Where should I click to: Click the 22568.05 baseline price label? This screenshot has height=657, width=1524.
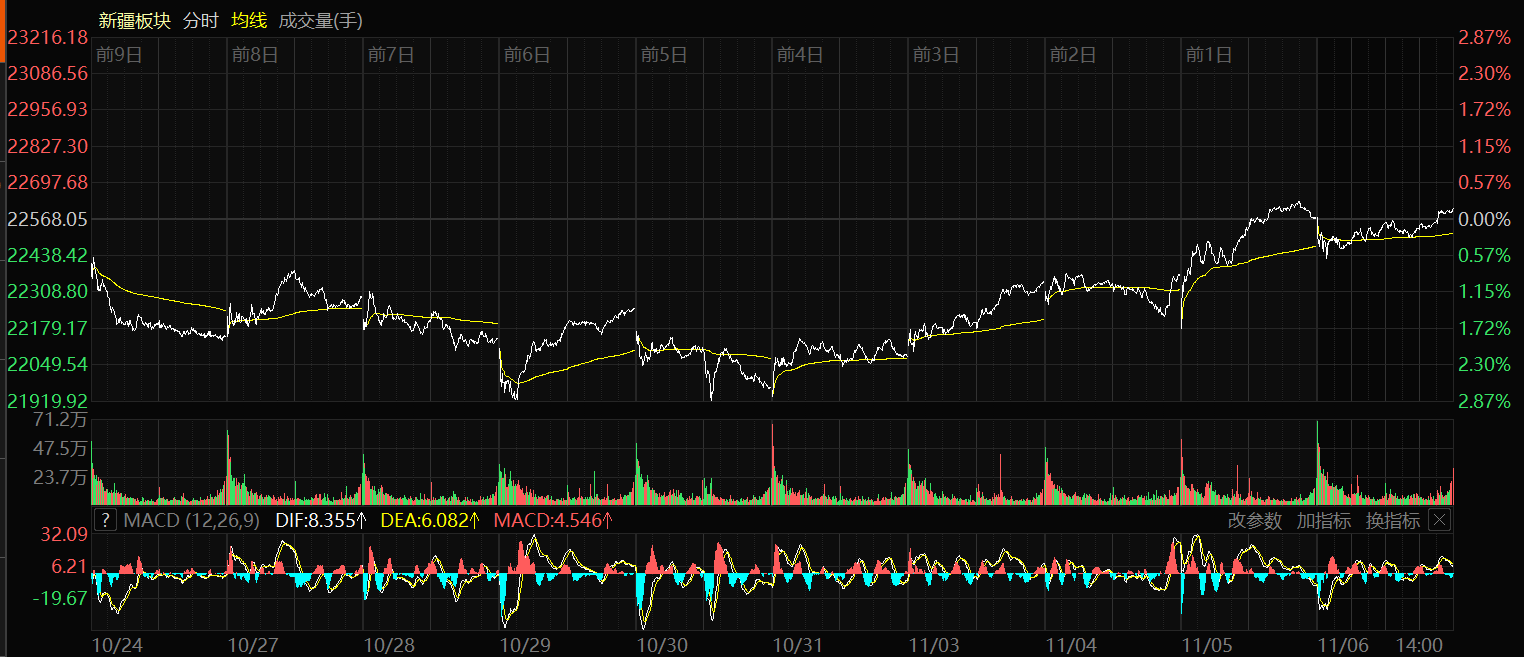47,219
